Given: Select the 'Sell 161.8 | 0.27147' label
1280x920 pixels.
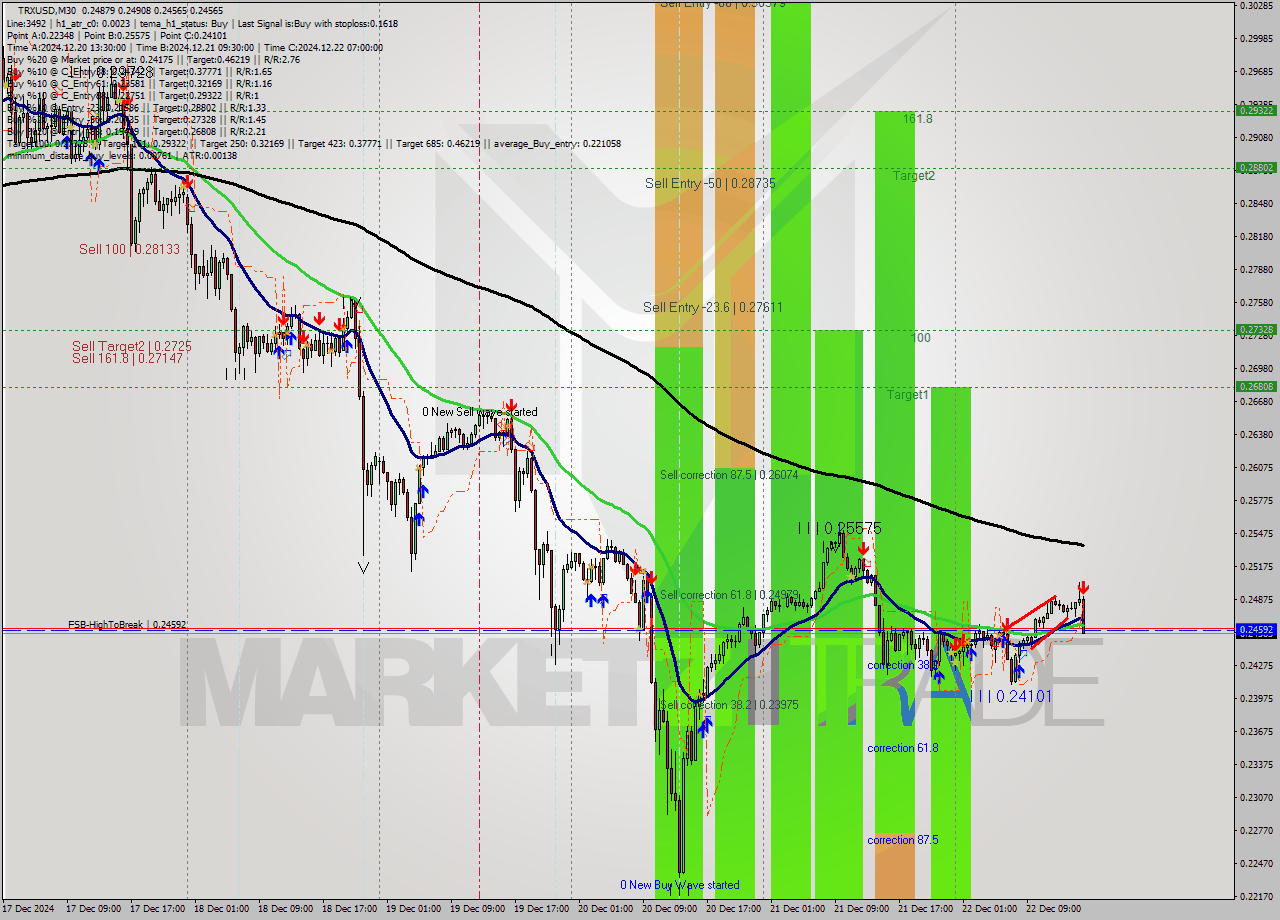Looking at the screenshot, I should 127,358.
